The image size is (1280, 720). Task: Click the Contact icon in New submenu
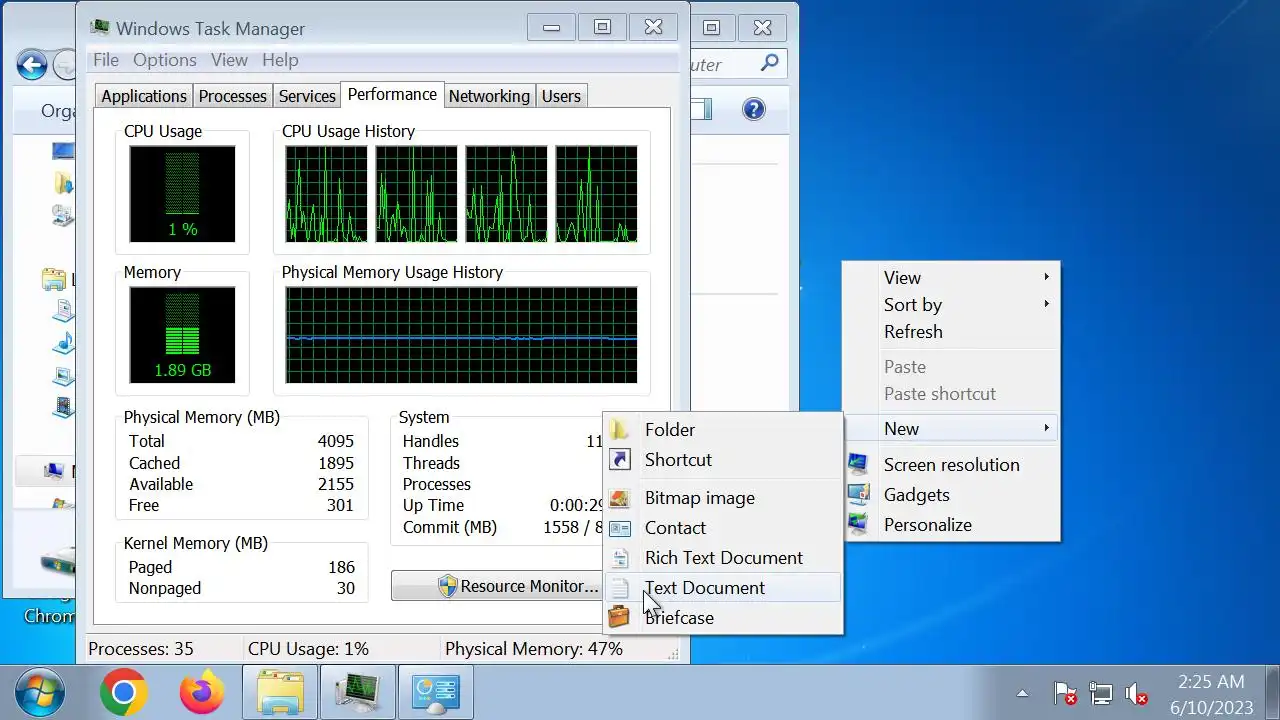point(620,527)
